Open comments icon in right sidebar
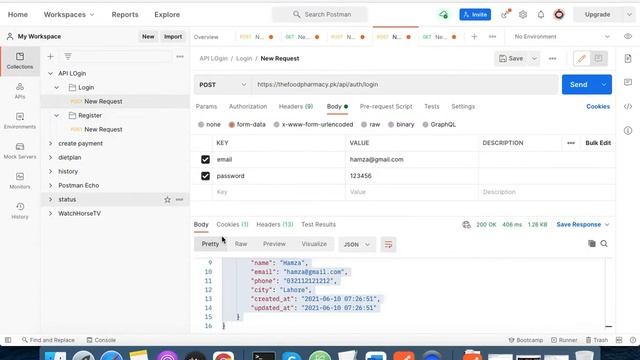Screen dimensions: 640x360 click(628, 82)
